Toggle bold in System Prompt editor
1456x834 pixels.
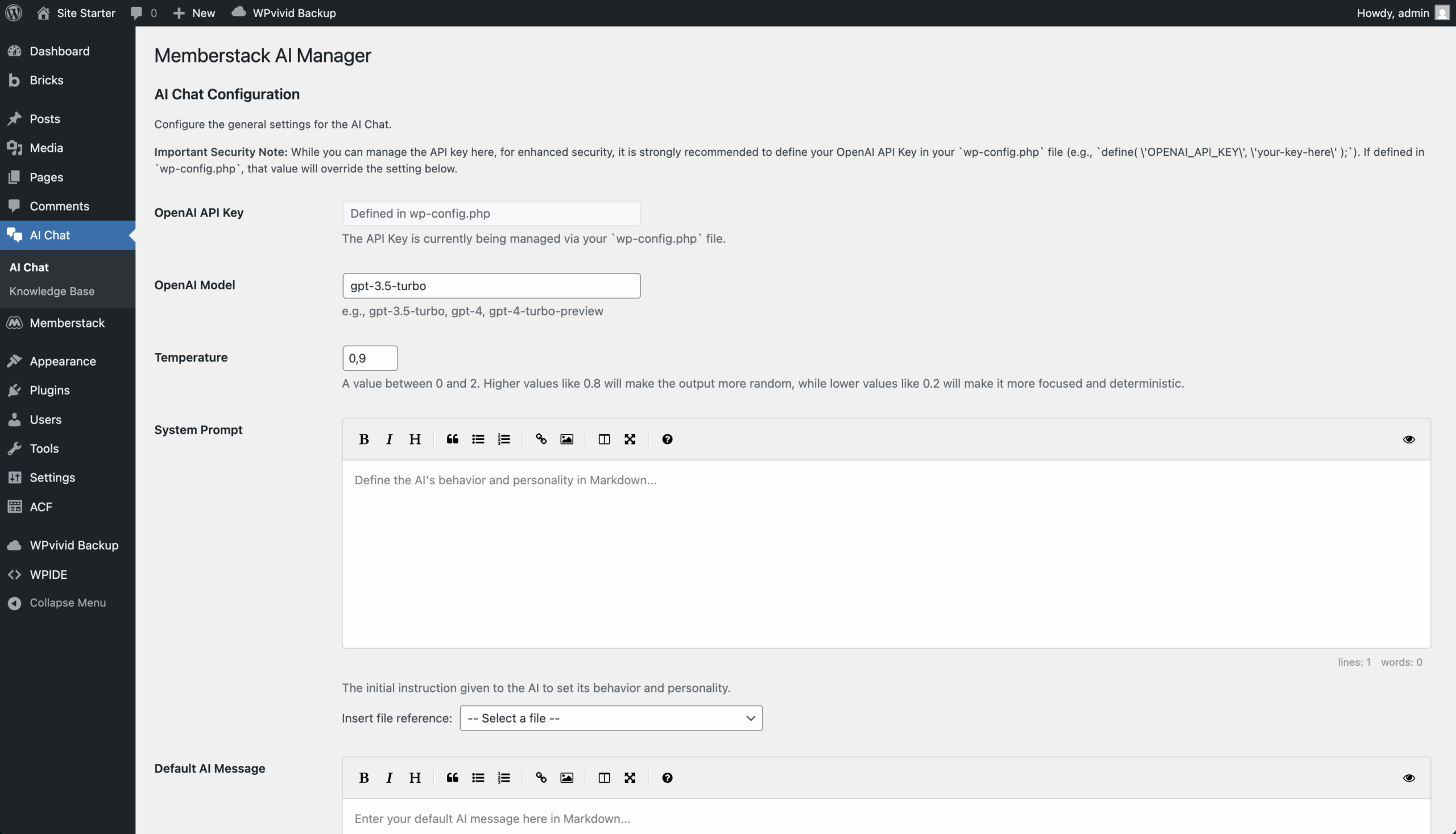363,439
